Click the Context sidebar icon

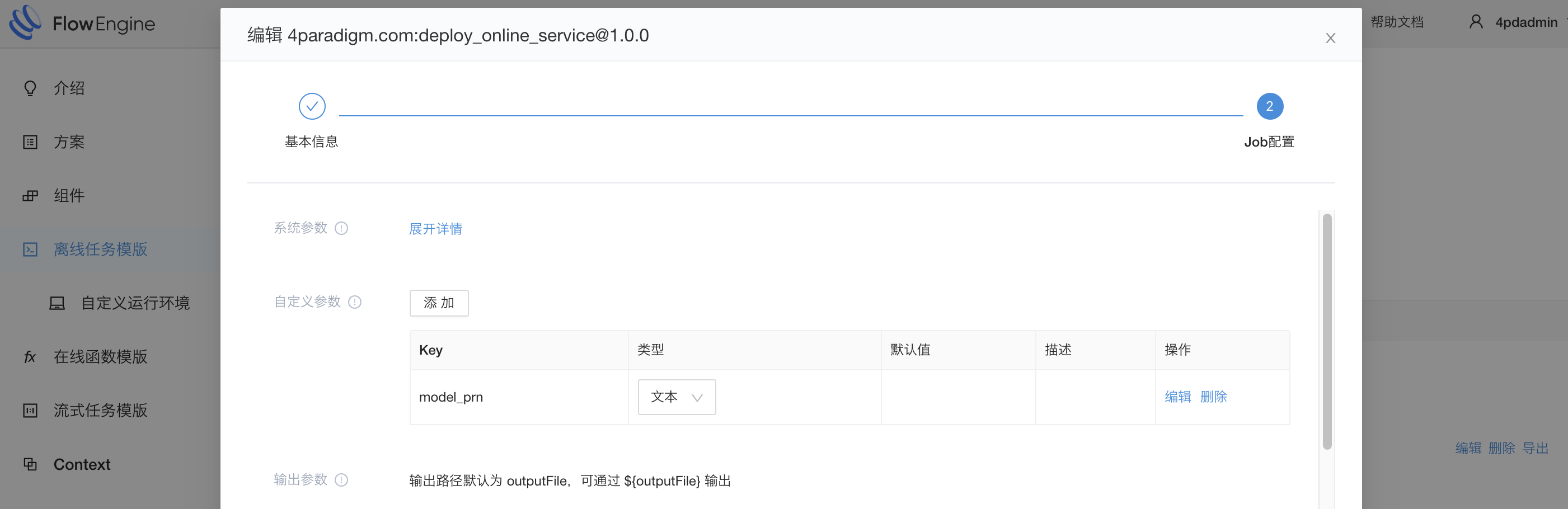pos(30,464)
